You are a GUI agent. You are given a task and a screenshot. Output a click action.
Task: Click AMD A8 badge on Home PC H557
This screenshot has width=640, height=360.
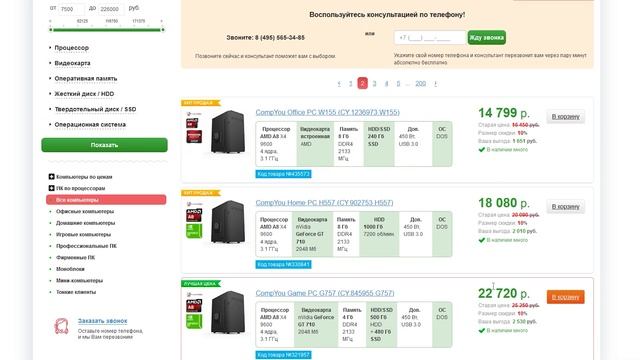pos(194,215)
